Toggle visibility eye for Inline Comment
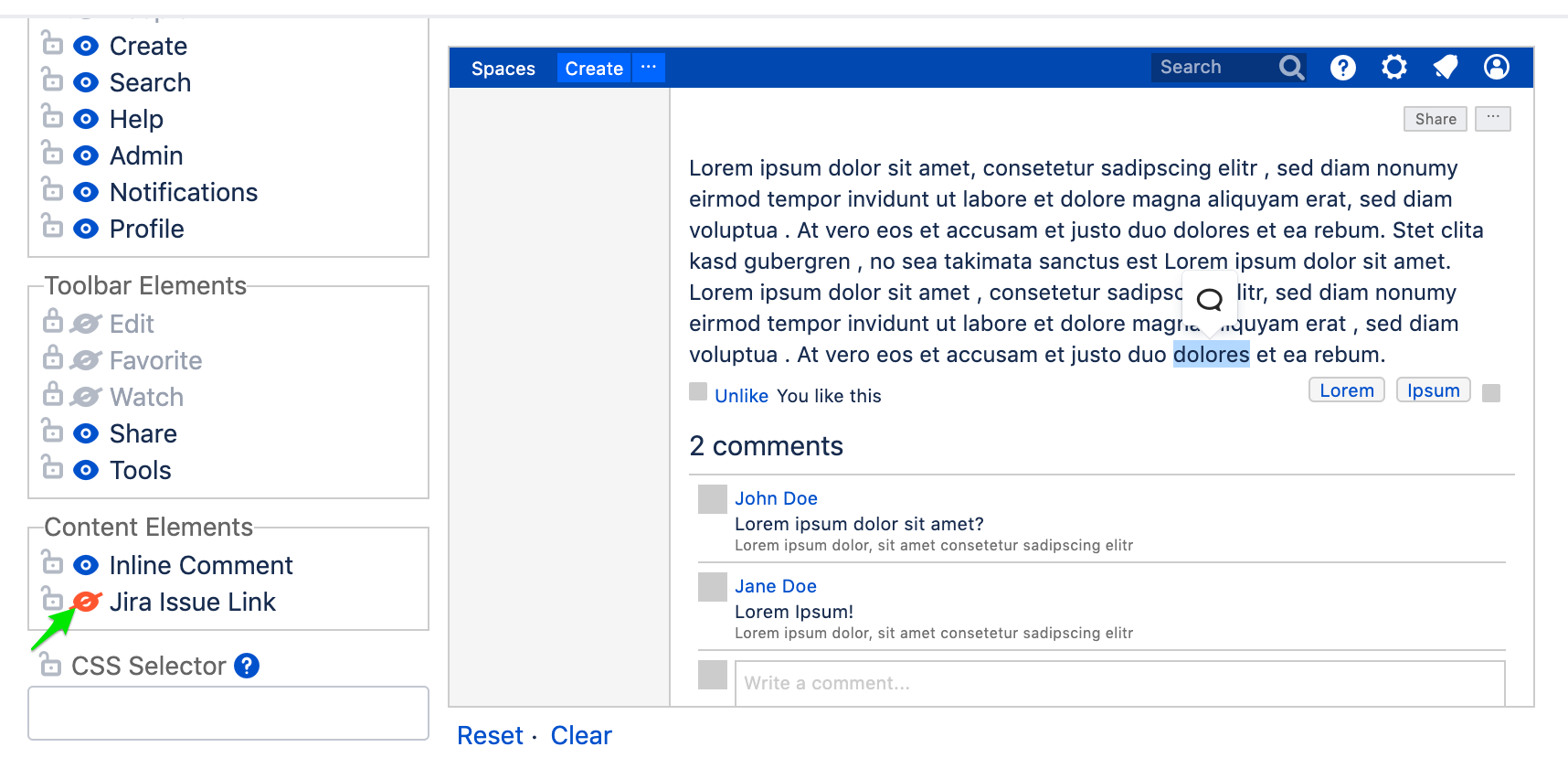The height and width of the screenshot is (779, 1568). [85, 565]
